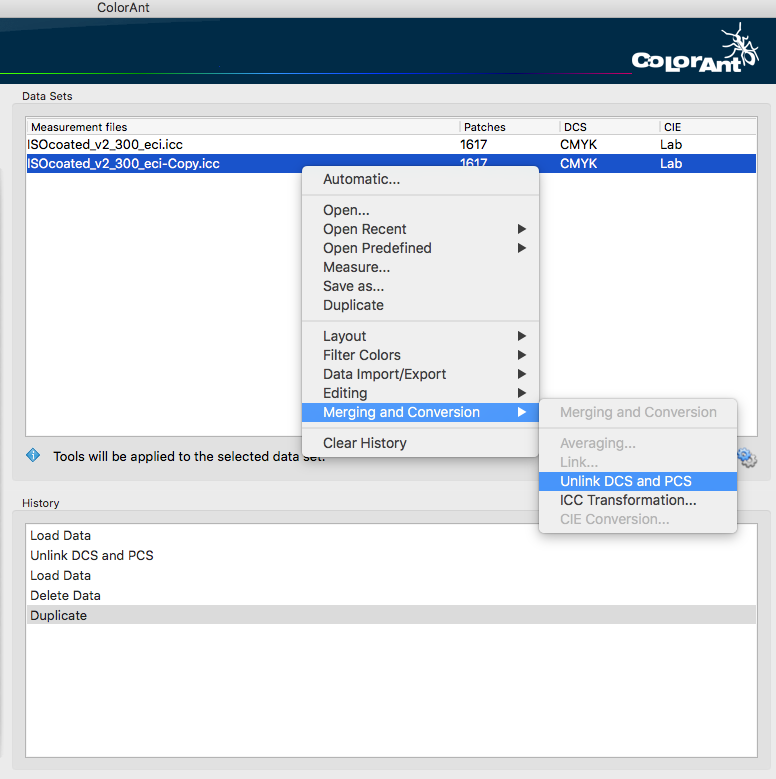Open the gear settings icon in Data Sets
This screenshot has height=779, width=776.
747,458
